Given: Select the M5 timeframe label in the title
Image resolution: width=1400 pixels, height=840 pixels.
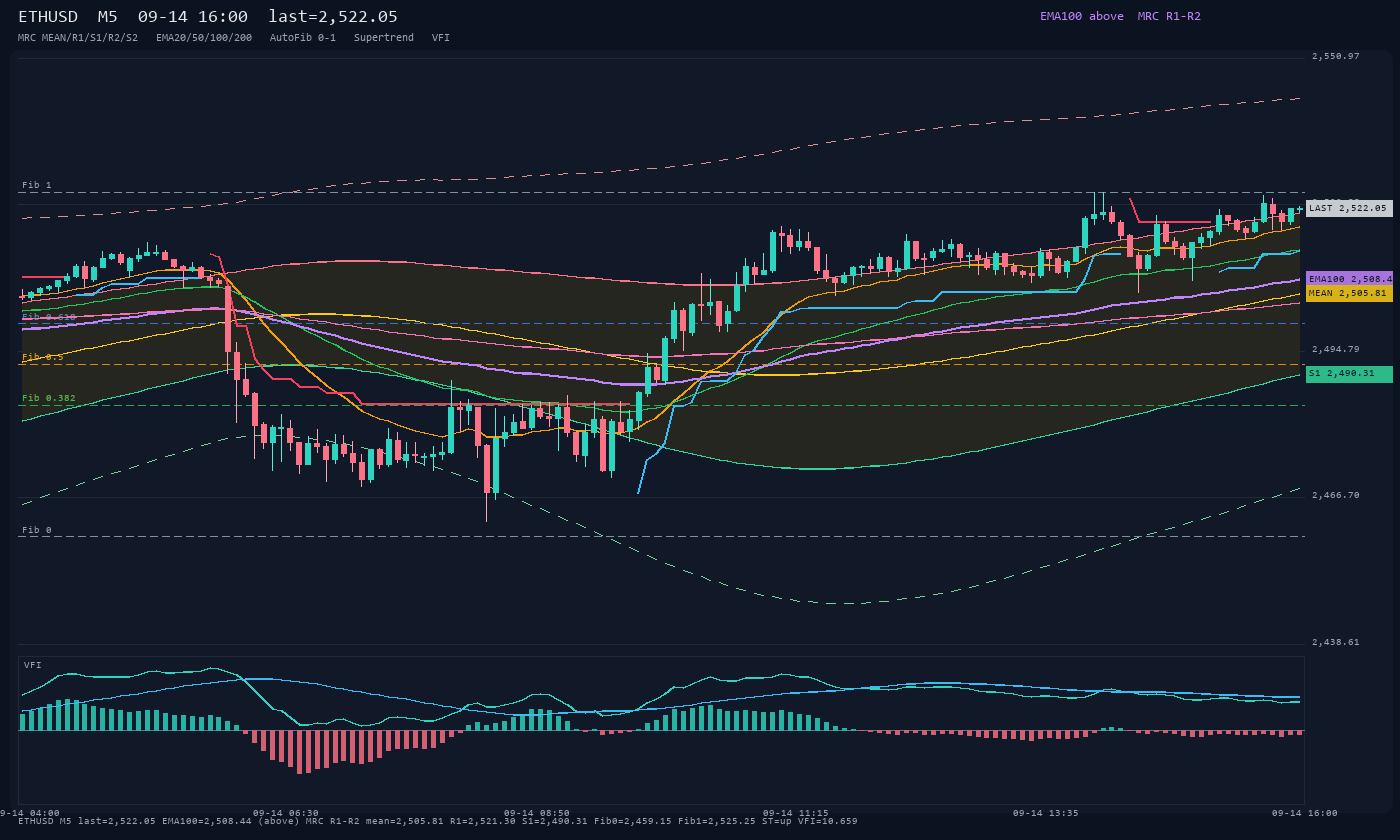Looking at the screenshot, I should 108,16.
